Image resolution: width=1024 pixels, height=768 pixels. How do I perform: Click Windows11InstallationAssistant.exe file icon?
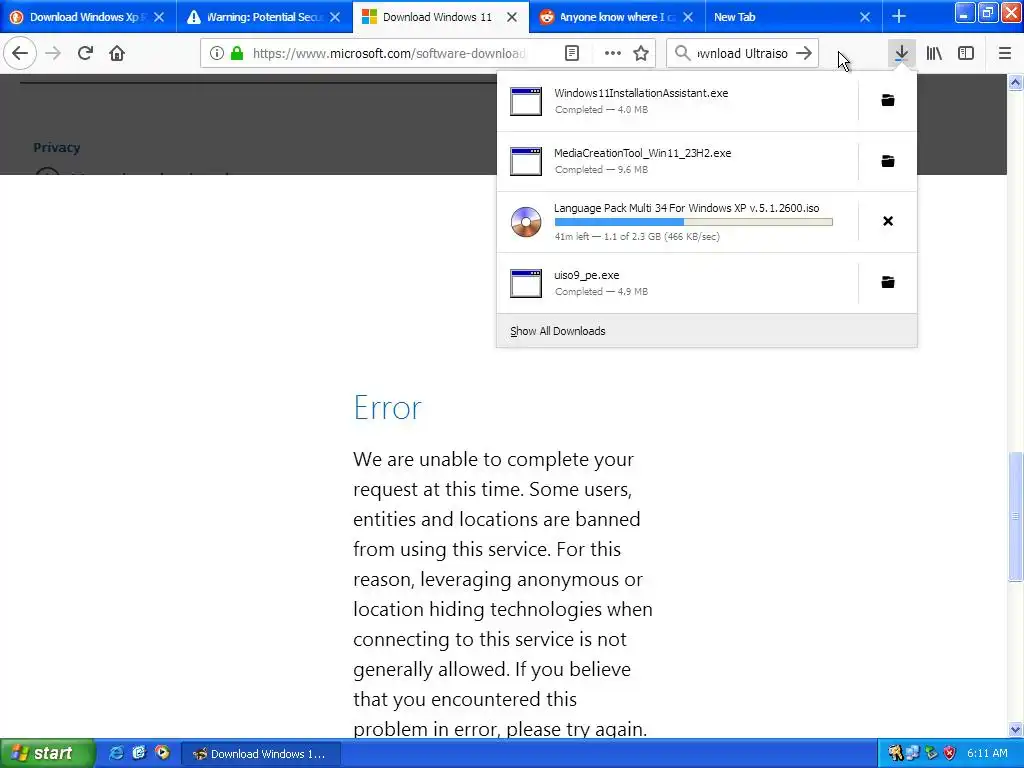point(526,101)
